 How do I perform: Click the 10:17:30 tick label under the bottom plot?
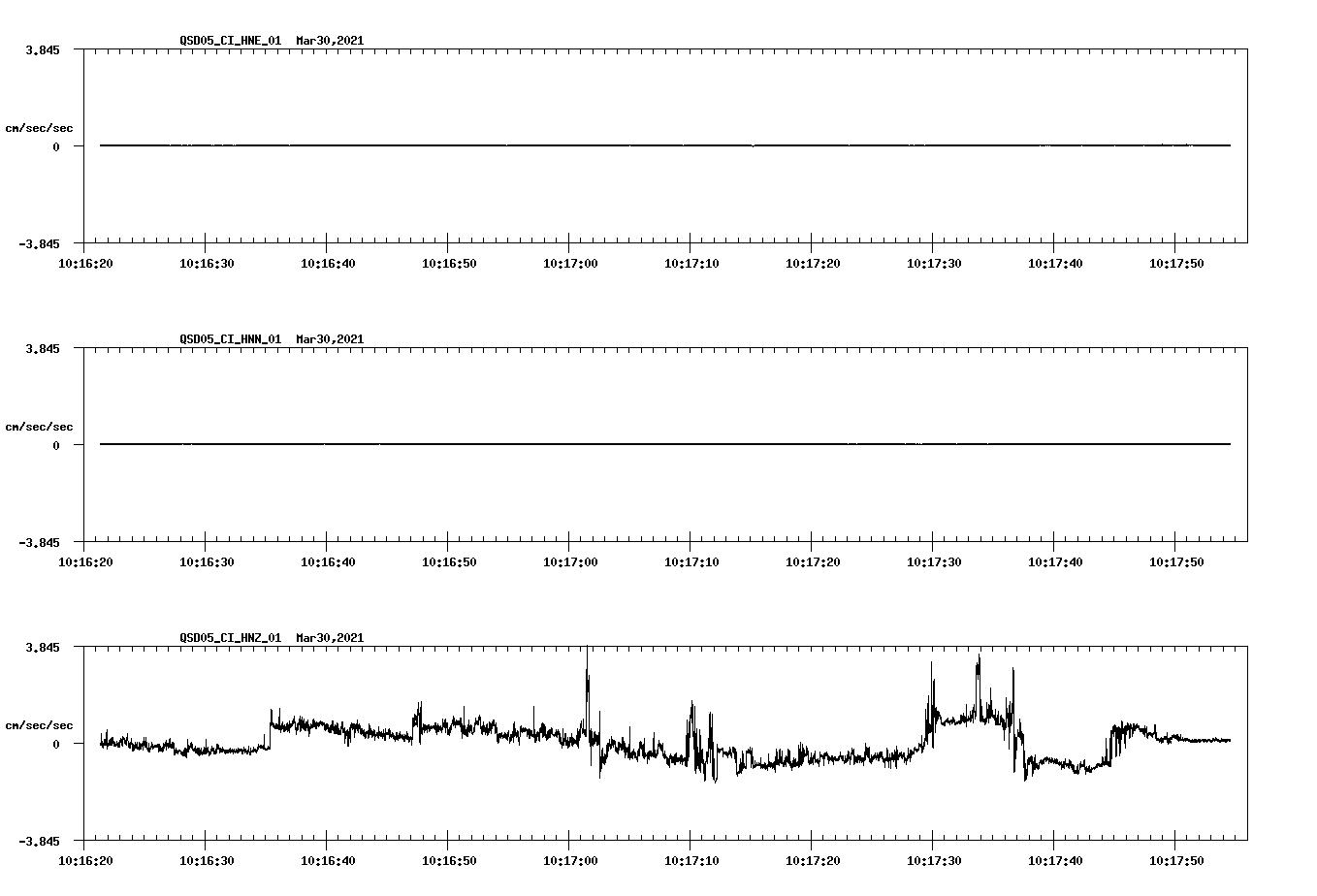coord(934,859)
